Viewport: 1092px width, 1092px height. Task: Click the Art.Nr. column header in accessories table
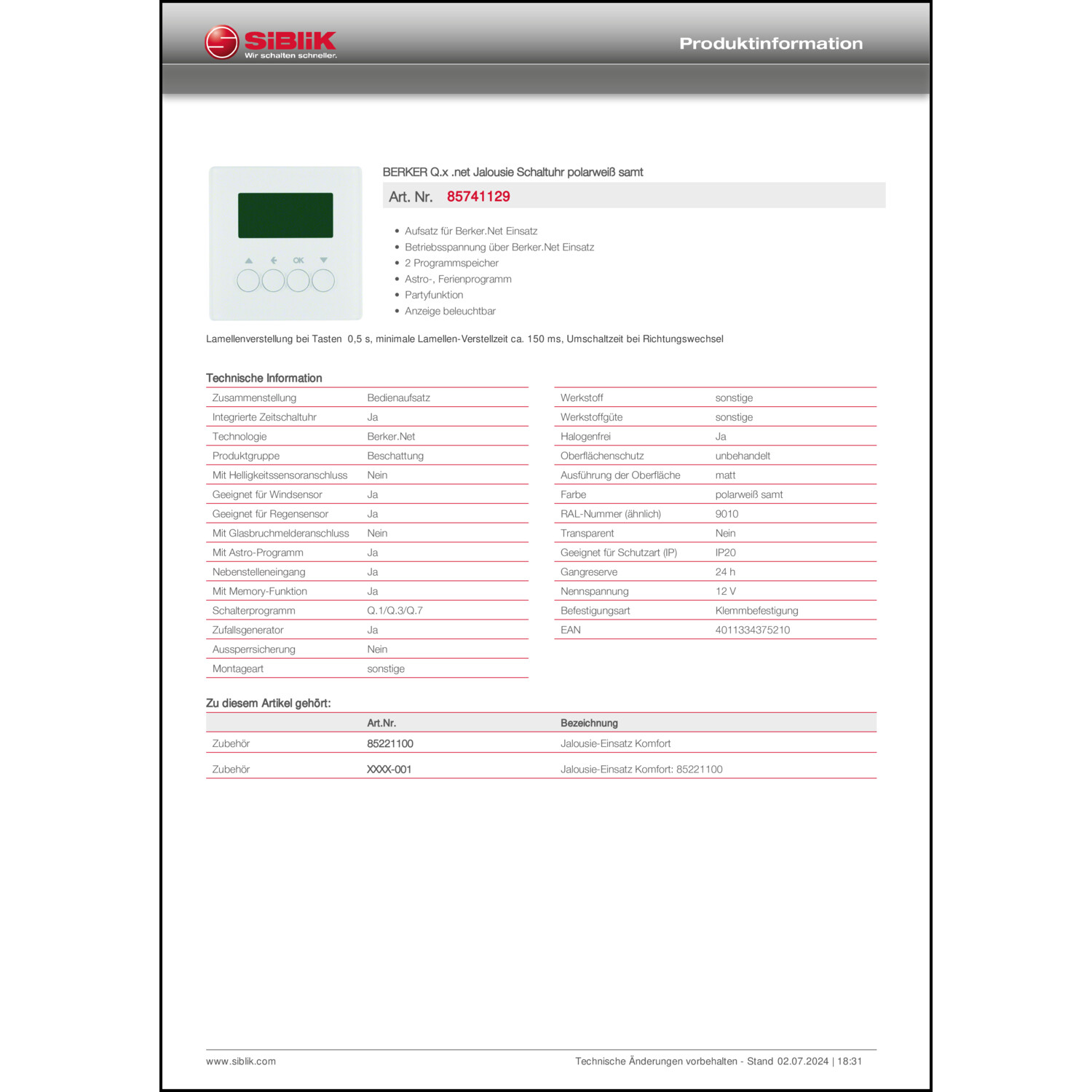[381, 723]
